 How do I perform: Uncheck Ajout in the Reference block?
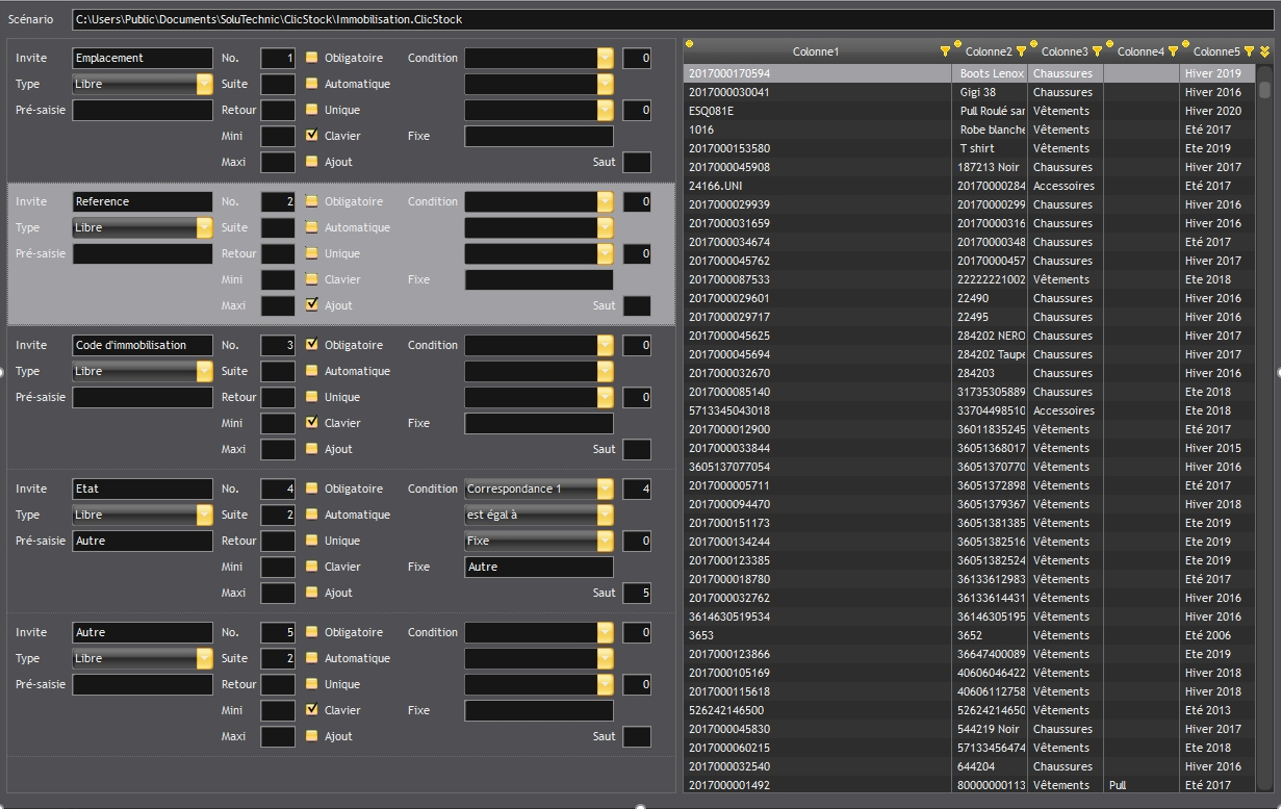click(312, 305)
